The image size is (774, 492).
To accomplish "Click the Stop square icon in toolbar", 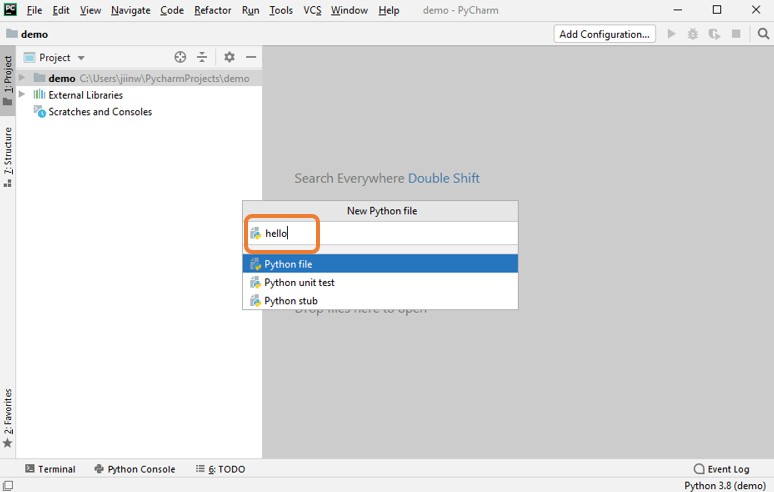I will pos(736,34).
